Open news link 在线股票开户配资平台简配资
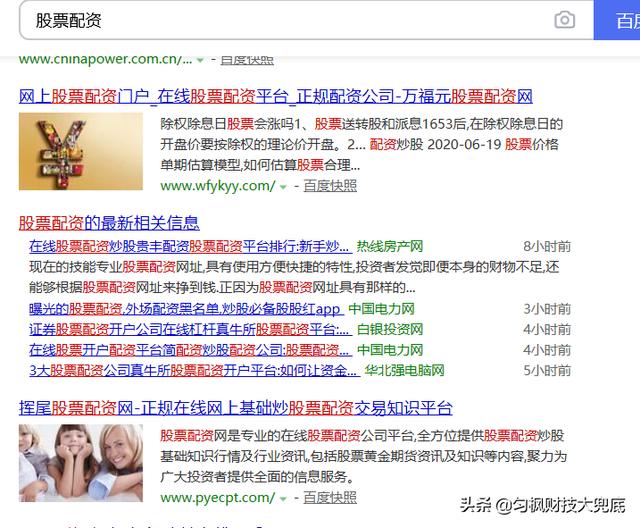The width and height of the screenshot is (640, 528). 190,350
